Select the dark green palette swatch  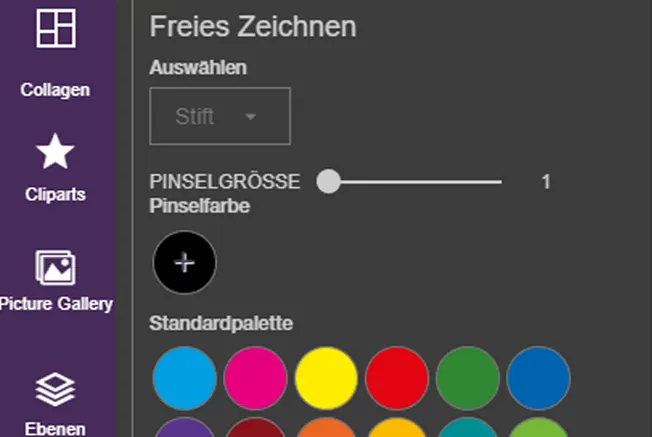click(467, 378)
